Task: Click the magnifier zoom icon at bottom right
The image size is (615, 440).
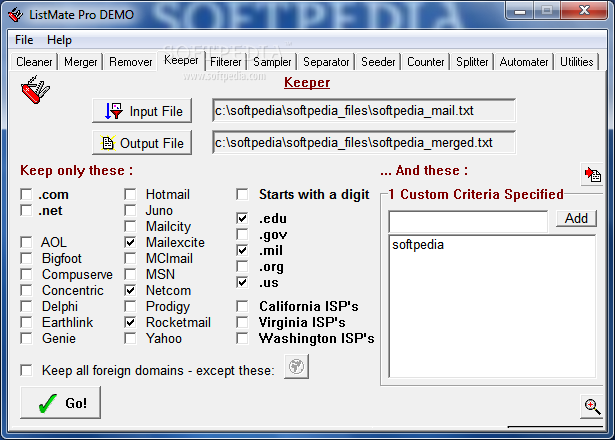Action: coord(592,407)
